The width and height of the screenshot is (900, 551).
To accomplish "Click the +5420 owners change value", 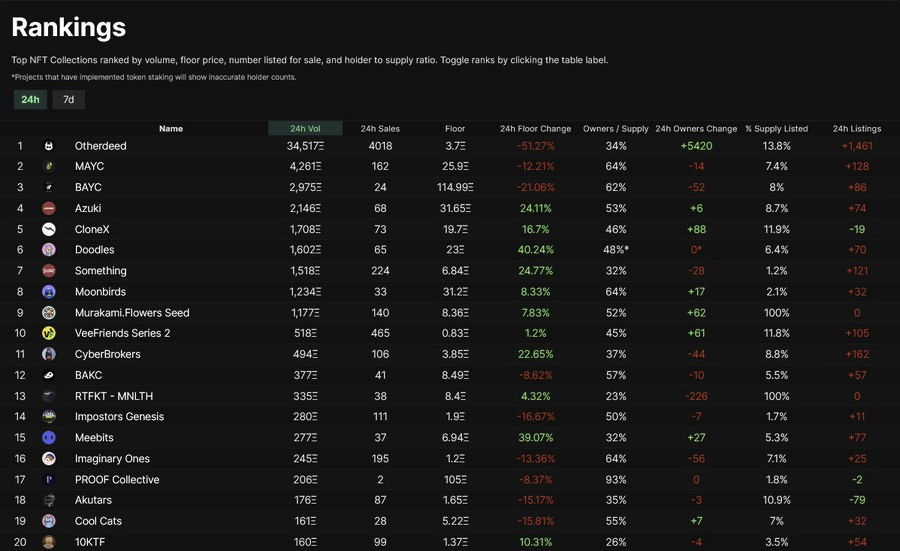I will click(696, 146).
